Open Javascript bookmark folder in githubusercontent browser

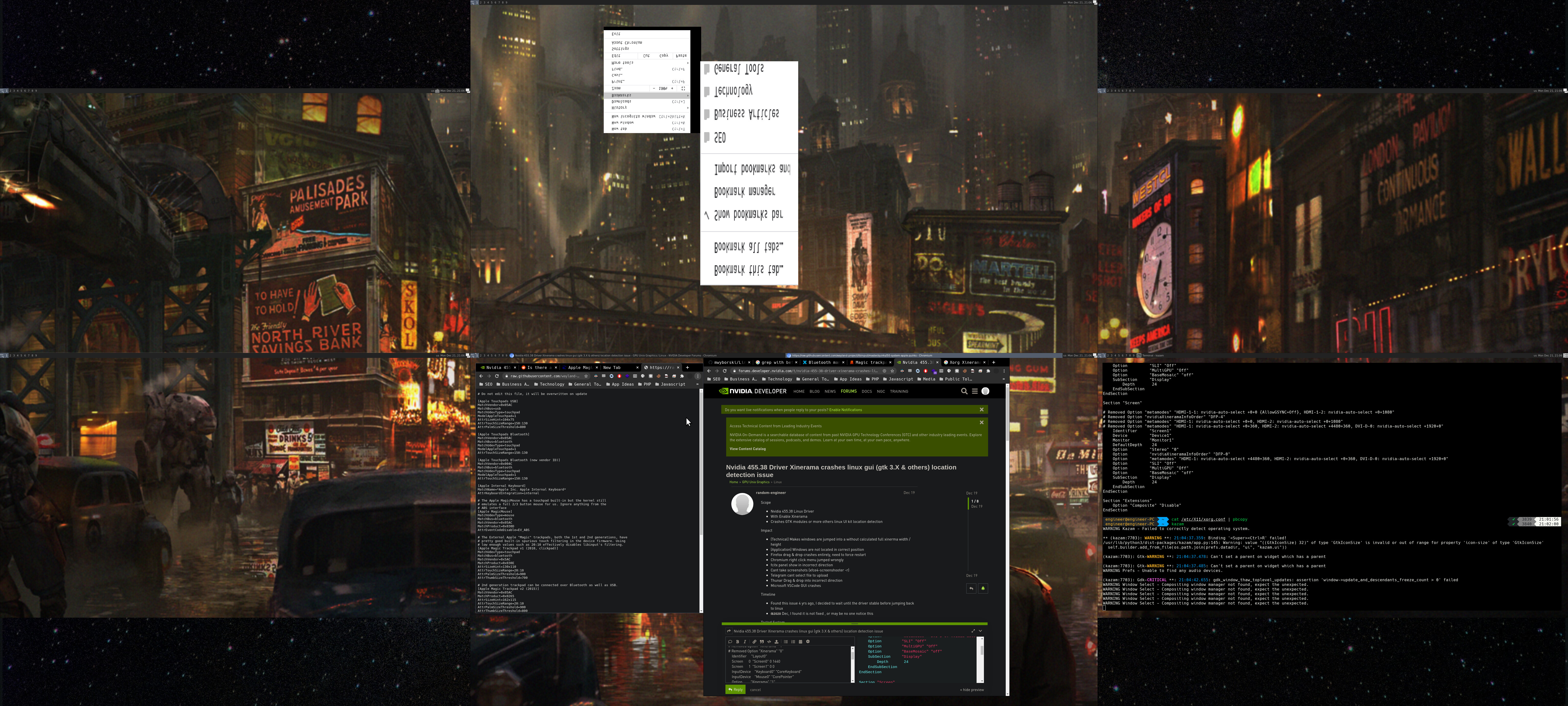pos(670,384)
